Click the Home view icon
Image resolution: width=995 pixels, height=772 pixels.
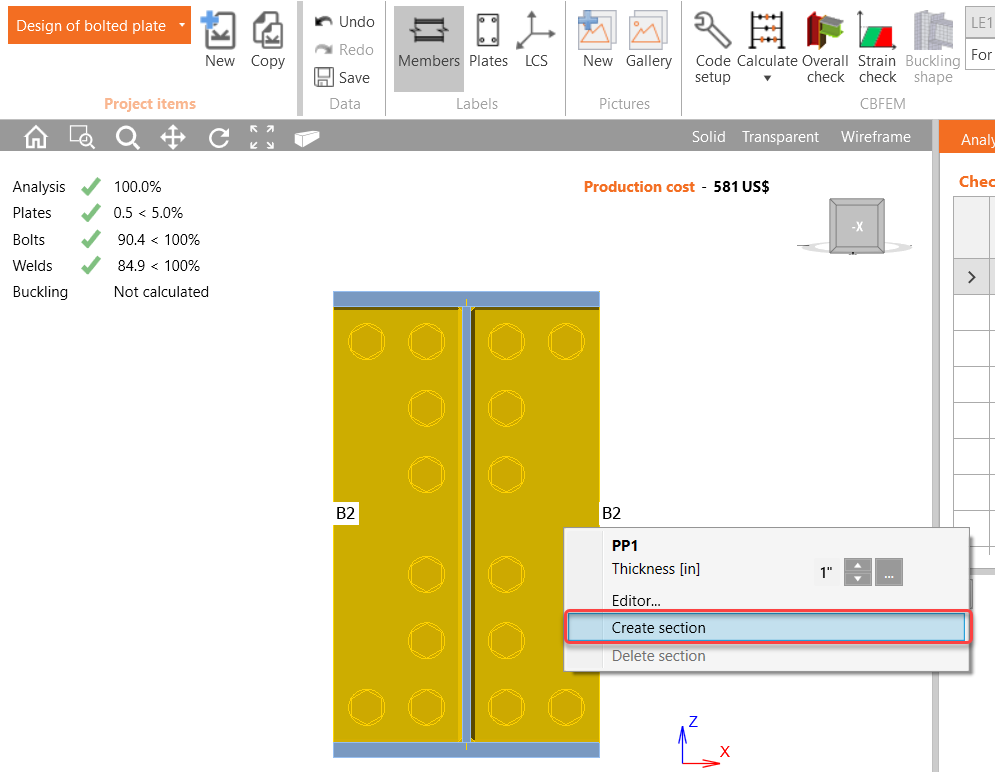pos(35,136)
